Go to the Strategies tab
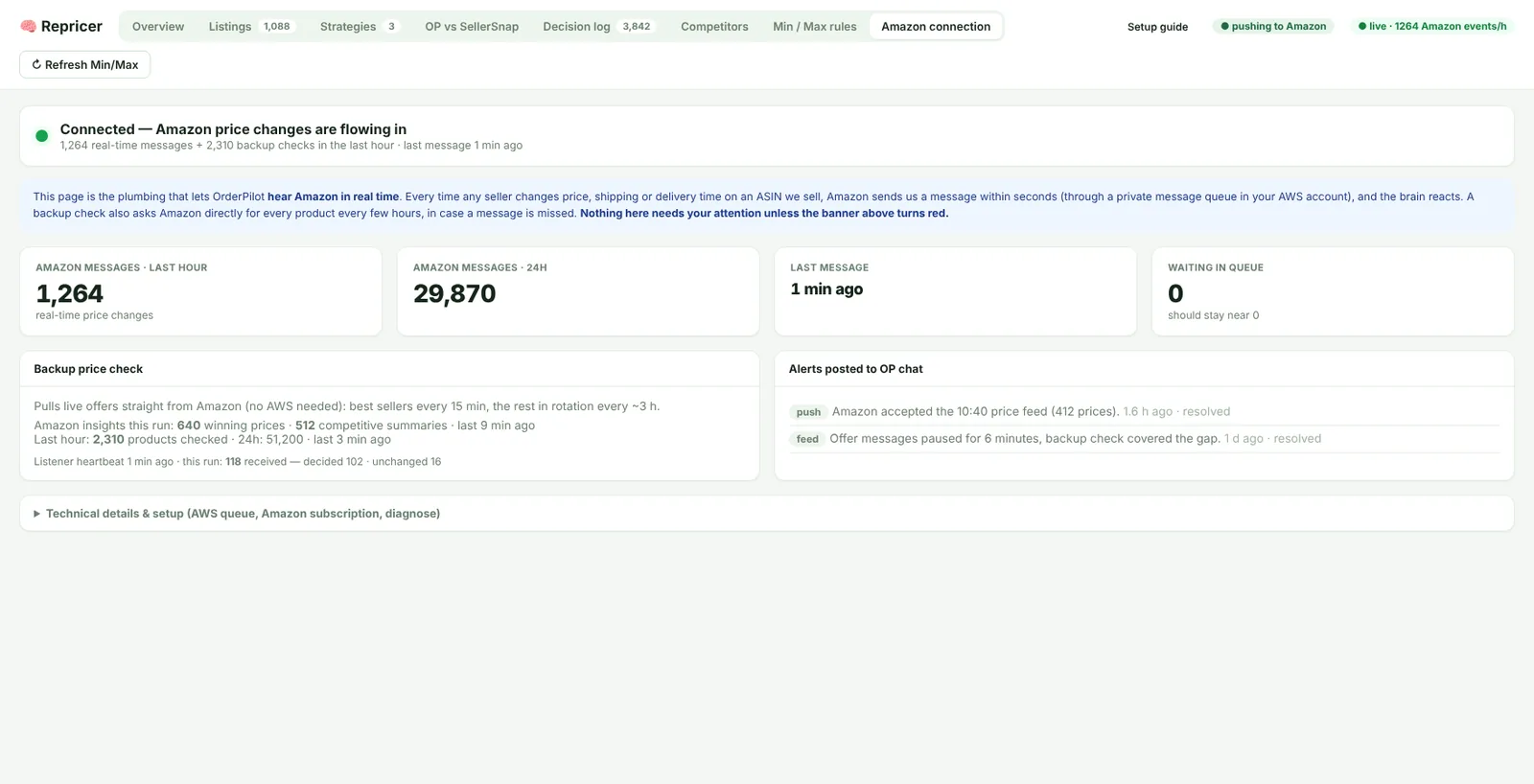 pyautogui.click(x=359, y=27)
